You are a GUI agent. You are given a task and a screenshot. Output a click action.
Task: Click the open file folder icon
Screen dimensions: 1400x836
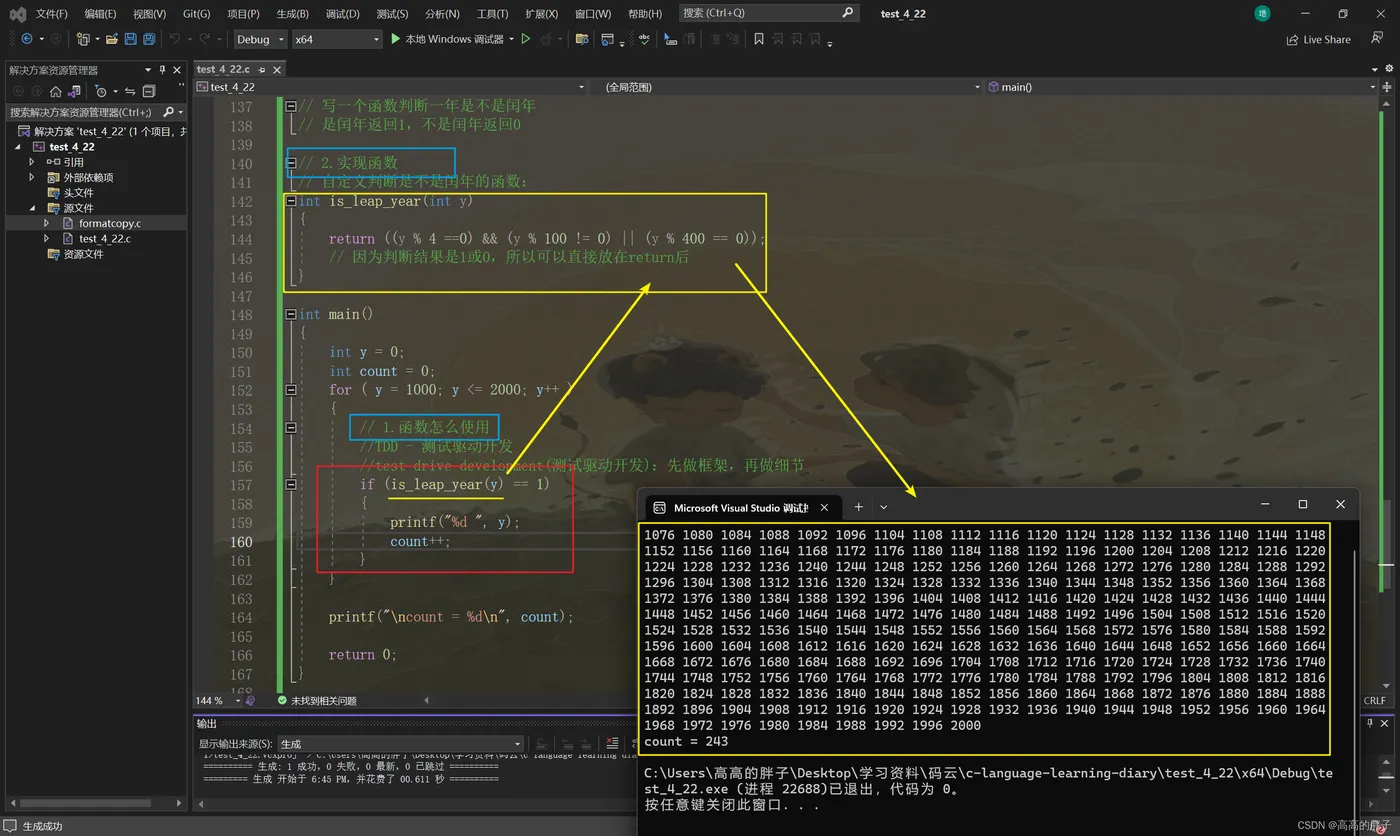[113, 39]
